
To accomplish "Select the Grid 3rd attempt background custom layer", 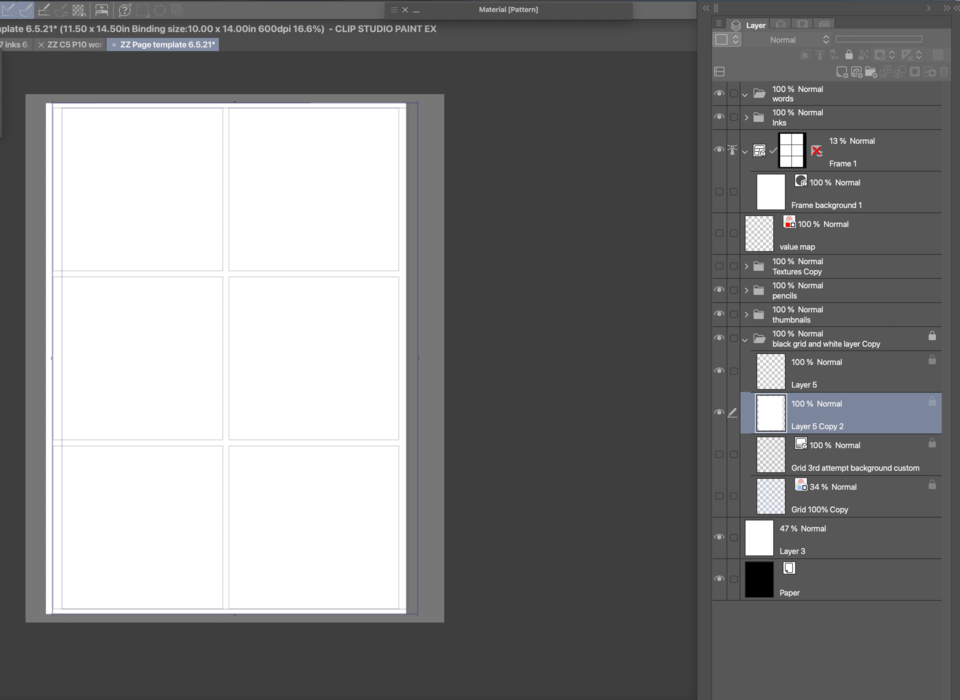I will pos(841,455).
